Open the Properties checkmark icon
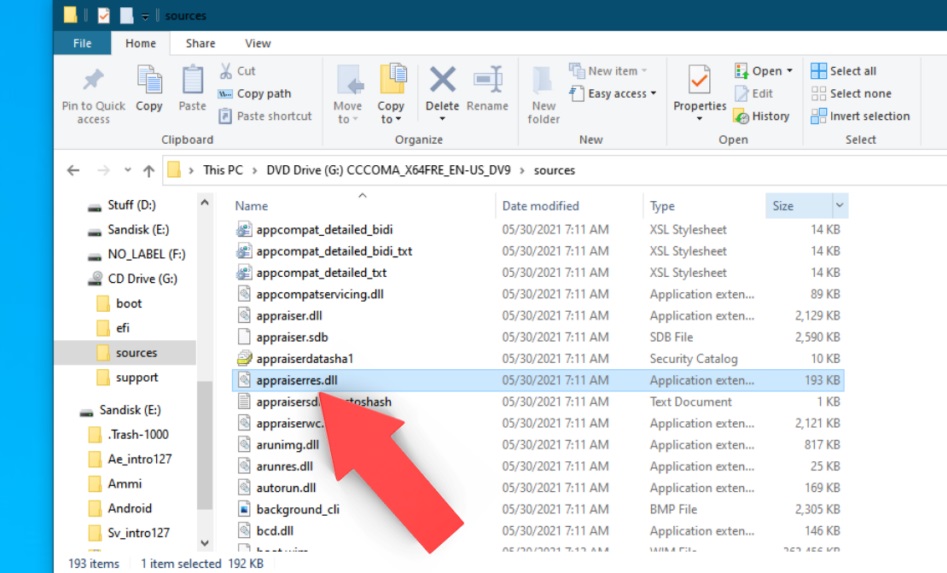This screenshot has width=947, height=573. 699,81
